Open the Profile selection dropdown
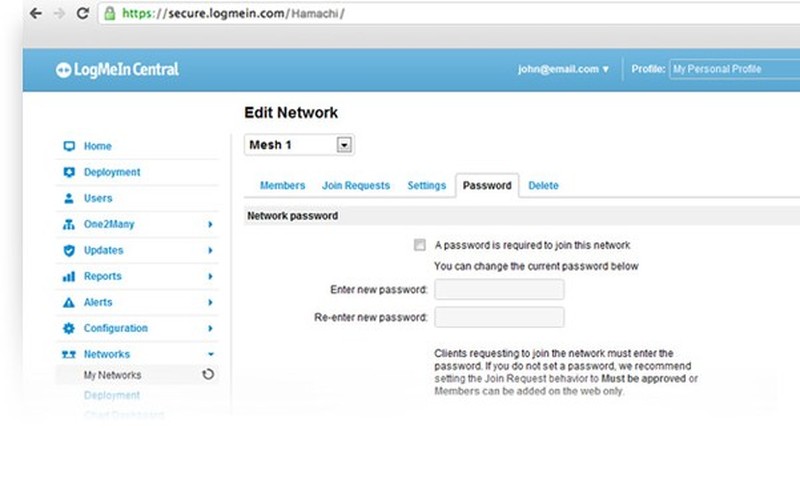This screenshot has width=800, height=493. pos(733,69)
